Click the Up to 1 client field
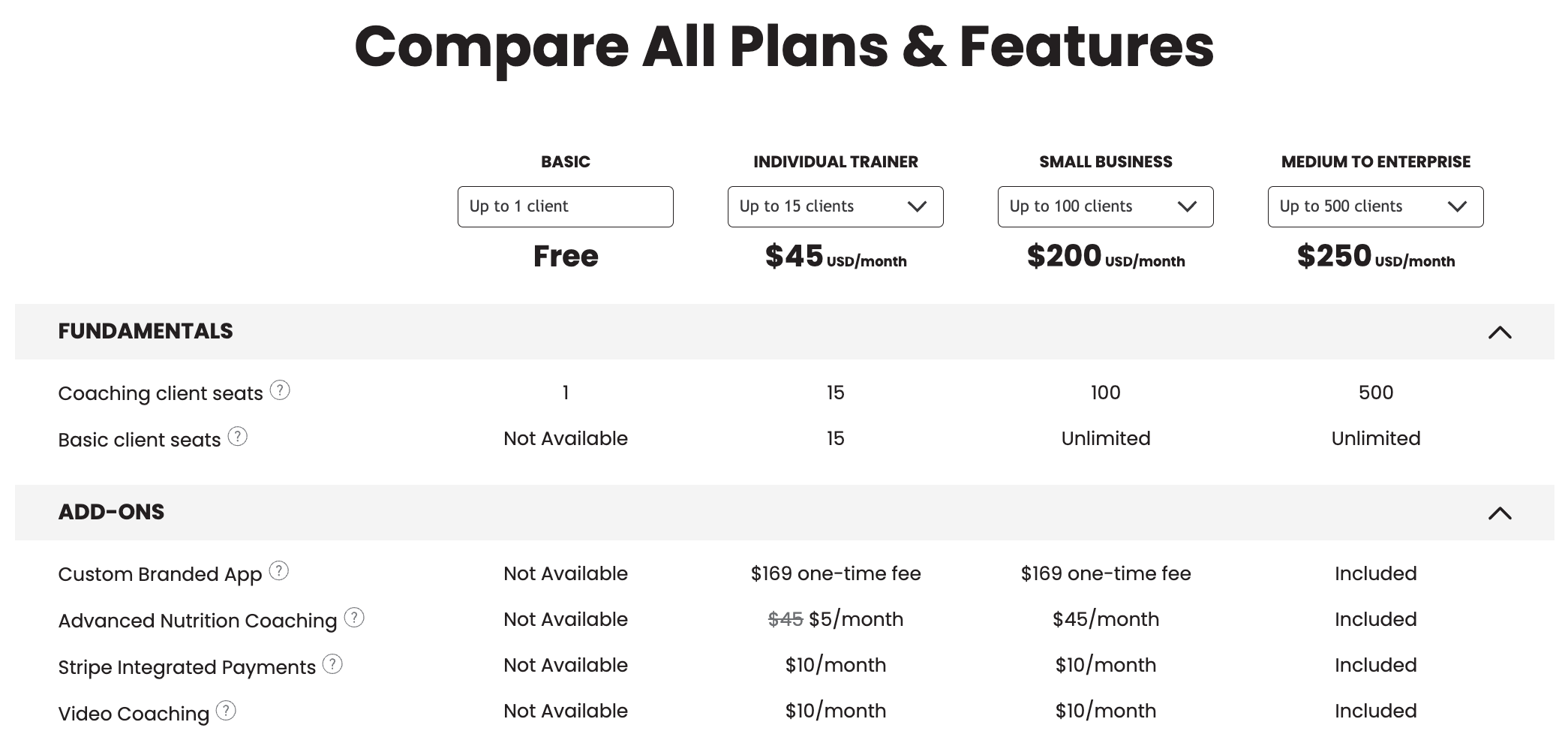 pos(566,206)
